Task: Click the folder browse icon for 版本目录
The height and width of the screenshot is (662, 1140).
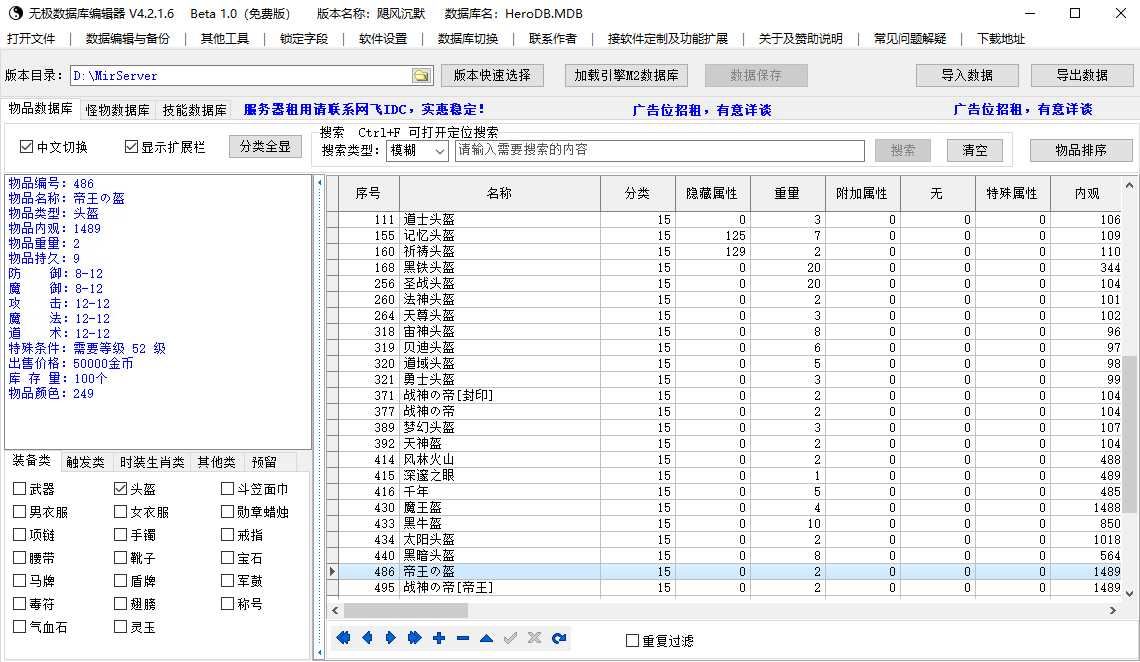Action: click(422, 76)
